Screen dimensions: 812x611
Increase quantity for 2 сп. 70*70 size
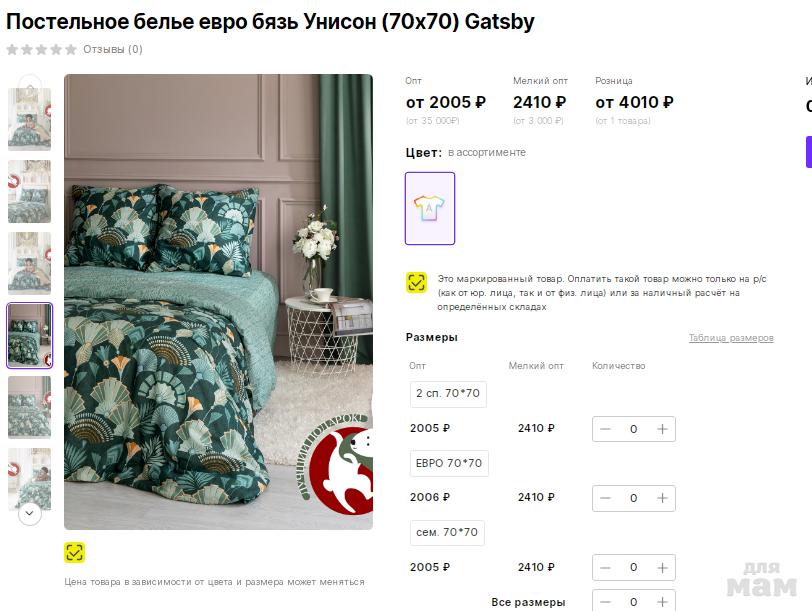click(x=662, y=429)
